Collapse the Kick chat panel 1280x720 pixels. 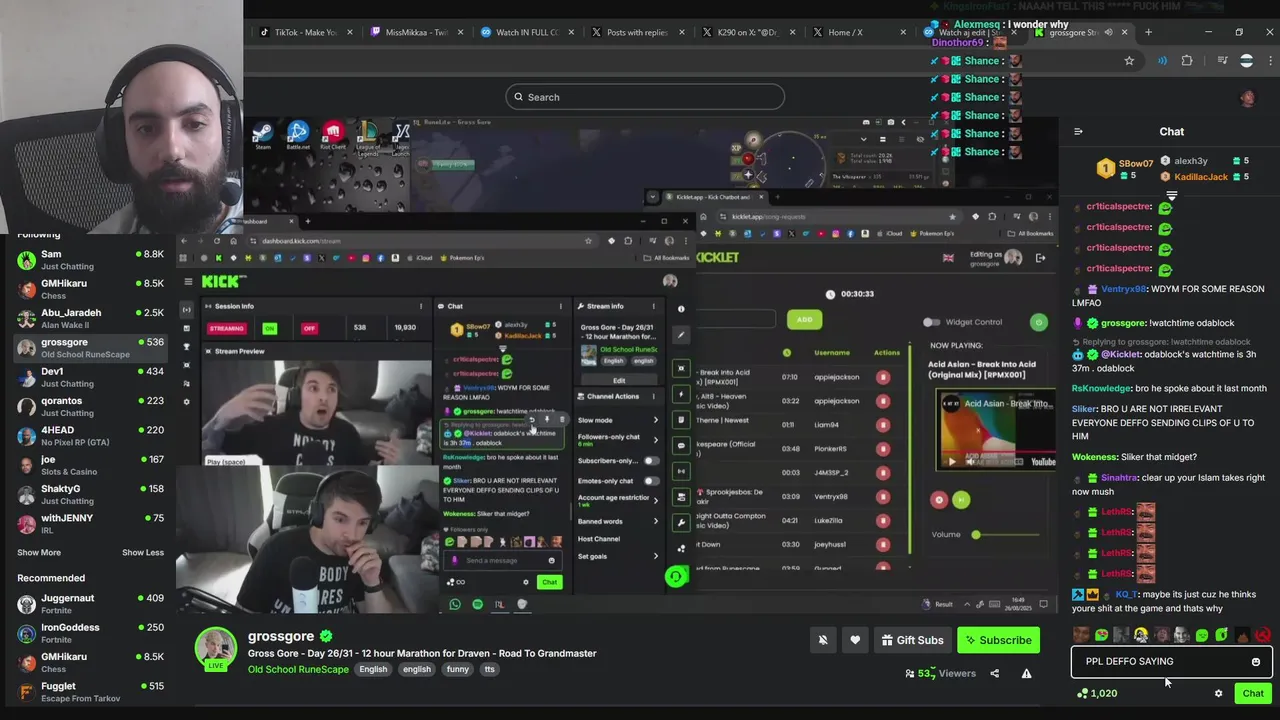(x=1078, y=131)
